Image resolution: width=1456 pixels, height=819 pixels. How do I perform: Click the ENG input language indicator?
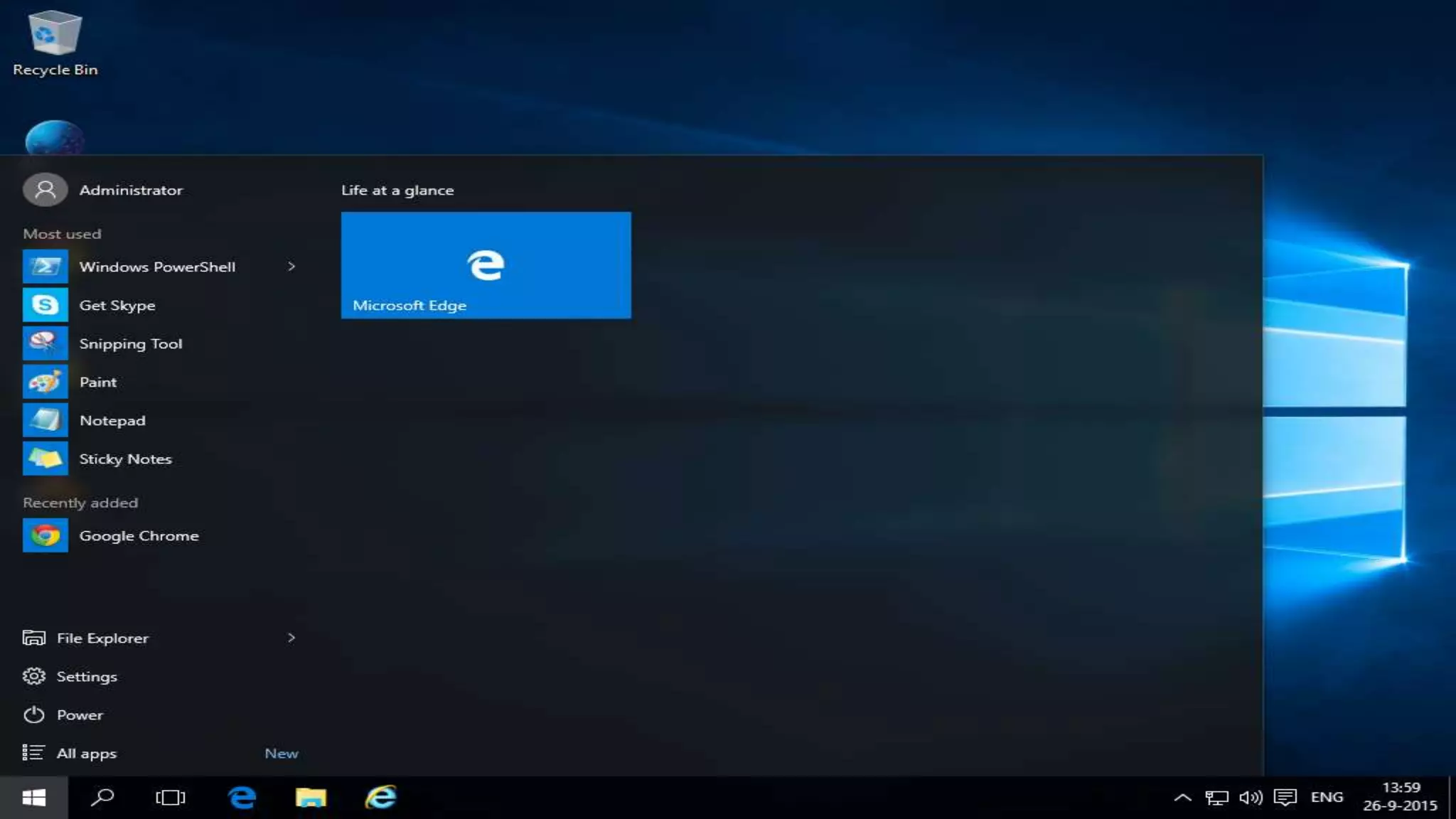tap(1327, 797)
